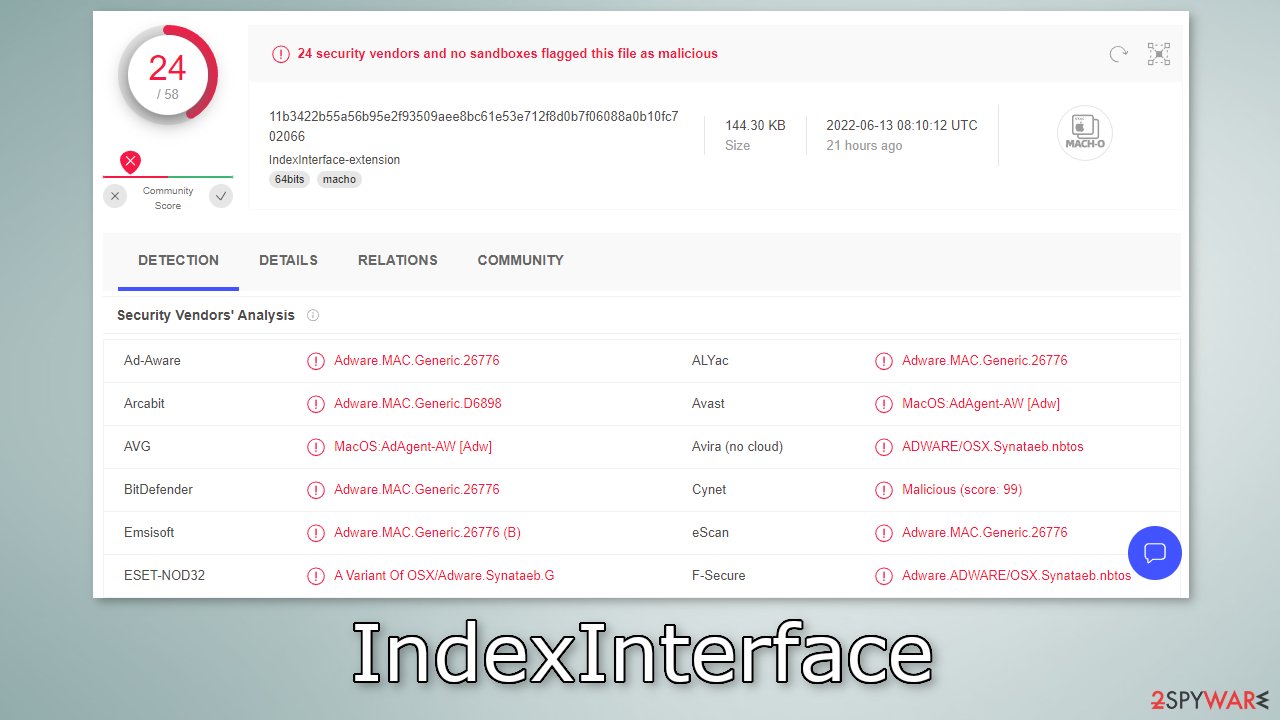Click the MACH-O file type badge
This screenshot has width=1280, height=720.
pyautogui.click(x=1084, y=132)
